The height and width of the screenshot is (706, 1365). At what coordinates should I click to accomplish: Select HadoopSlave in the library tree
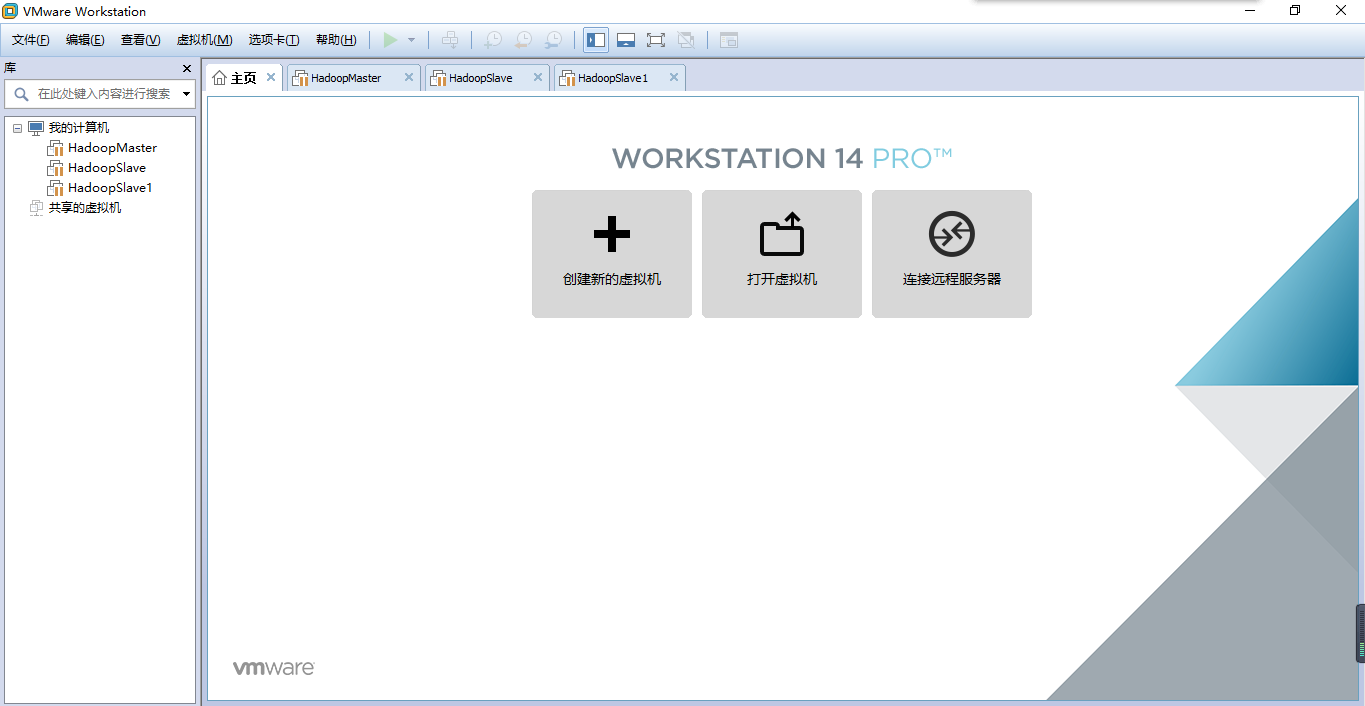[x=107, y=168]
